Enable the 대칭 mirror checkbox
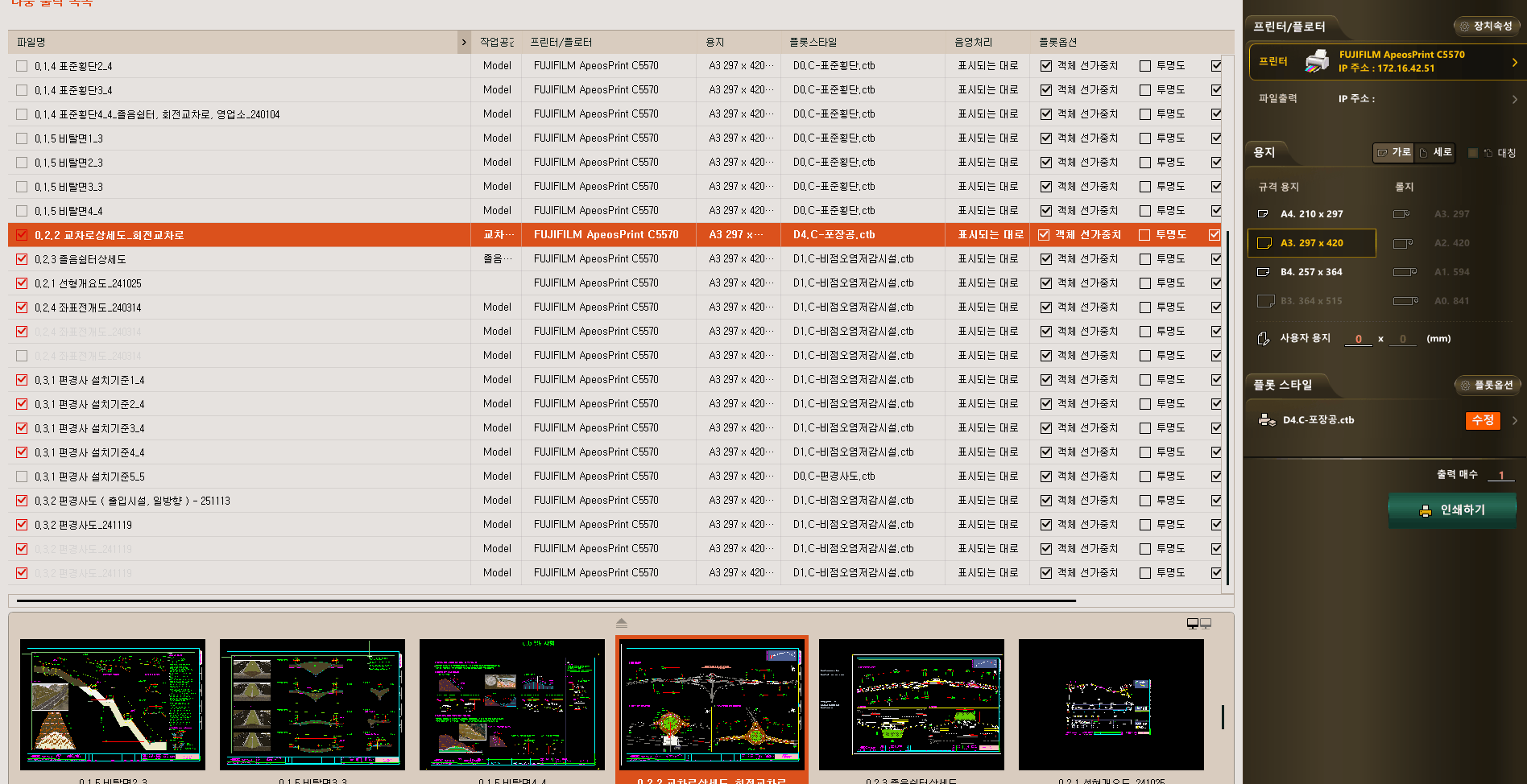 [x=1473, y=153]
